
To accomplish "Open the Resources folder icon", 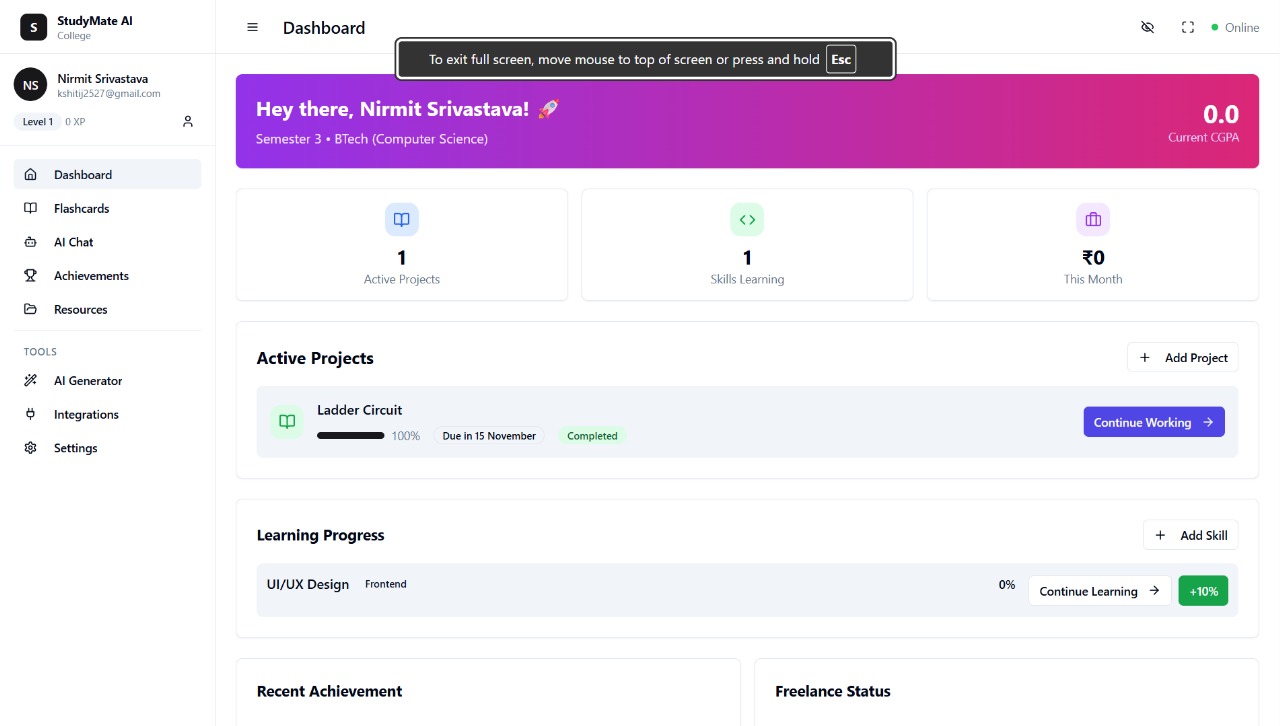I will click(31, 309).
